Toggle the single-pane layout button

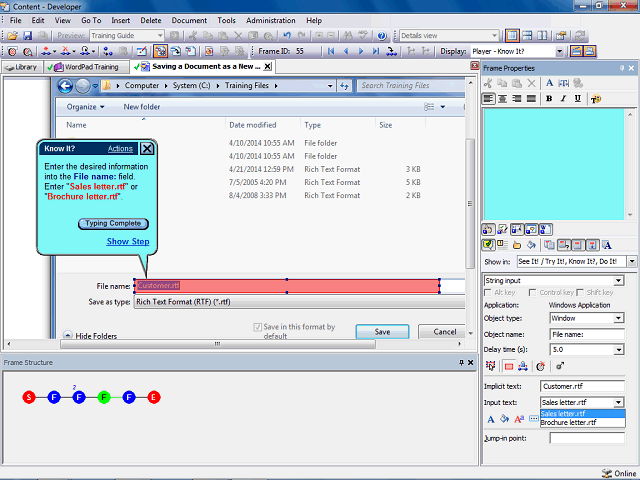[512, 36]
